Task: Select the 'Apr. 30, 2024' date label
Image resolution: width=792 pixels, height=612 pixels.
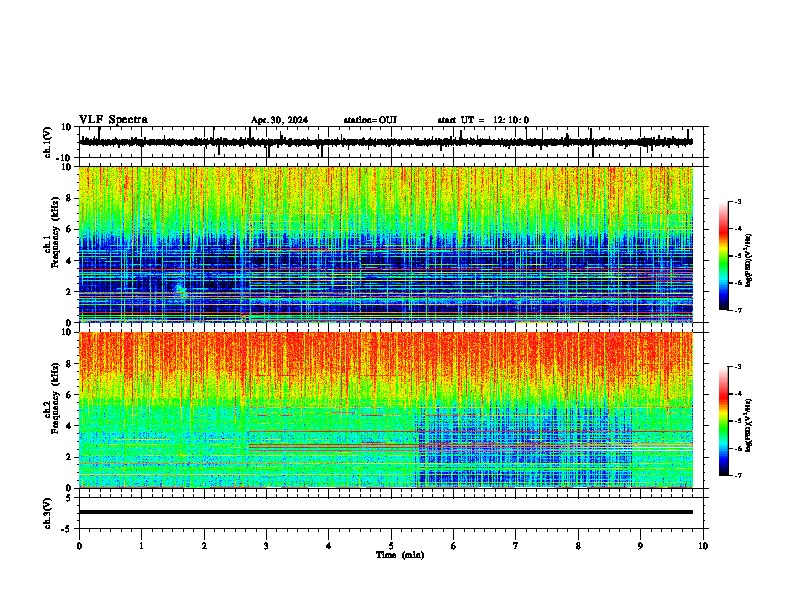Action: 279,120
